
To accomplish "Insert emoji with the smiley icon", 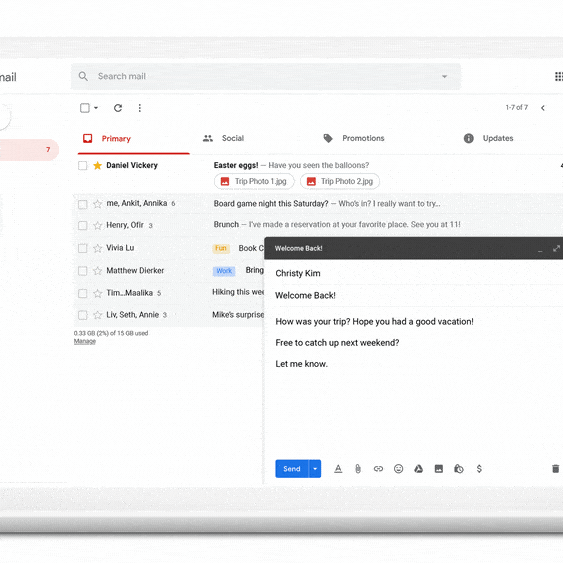I will [398, 469].
